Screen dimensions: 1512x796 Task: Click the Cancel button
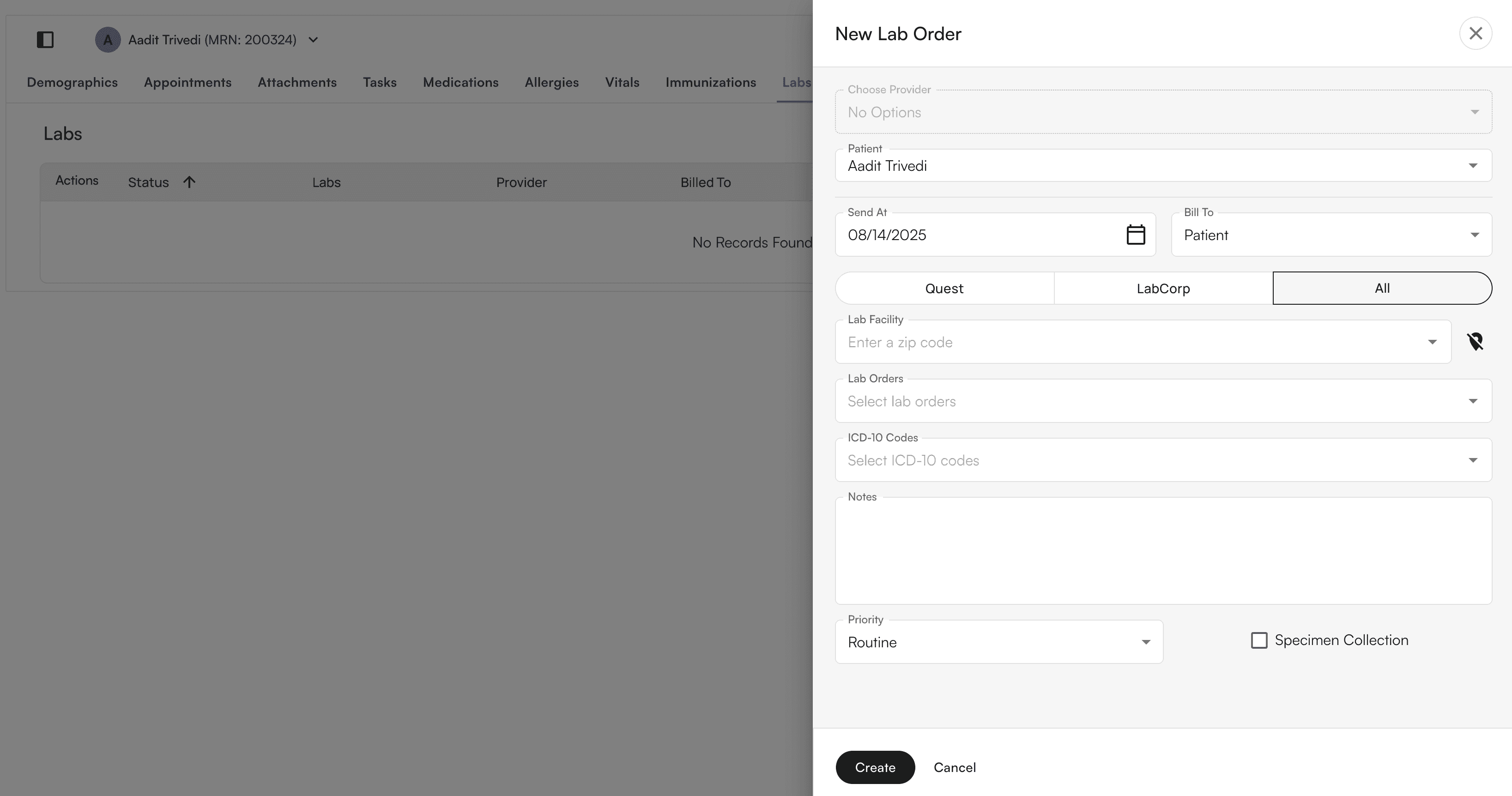[955, 767]
